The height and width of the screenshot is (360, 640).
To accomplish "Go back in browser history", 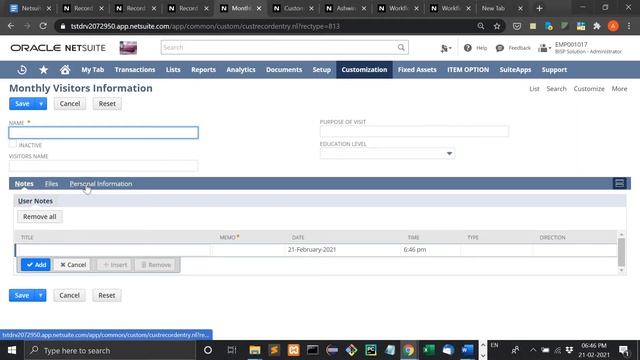I will point(11,26).
